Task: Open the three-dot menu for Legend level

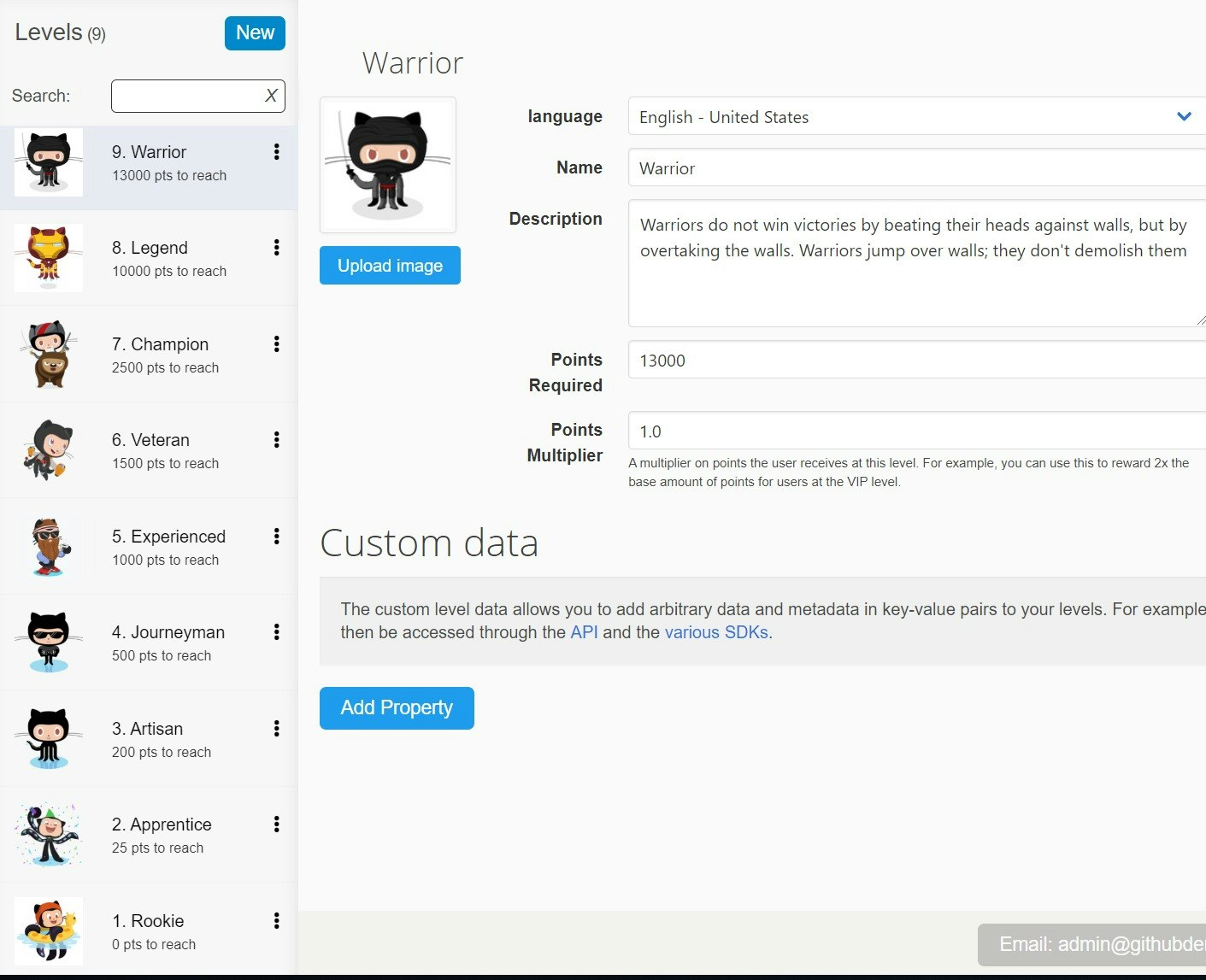Action: [x=275, y=248]
